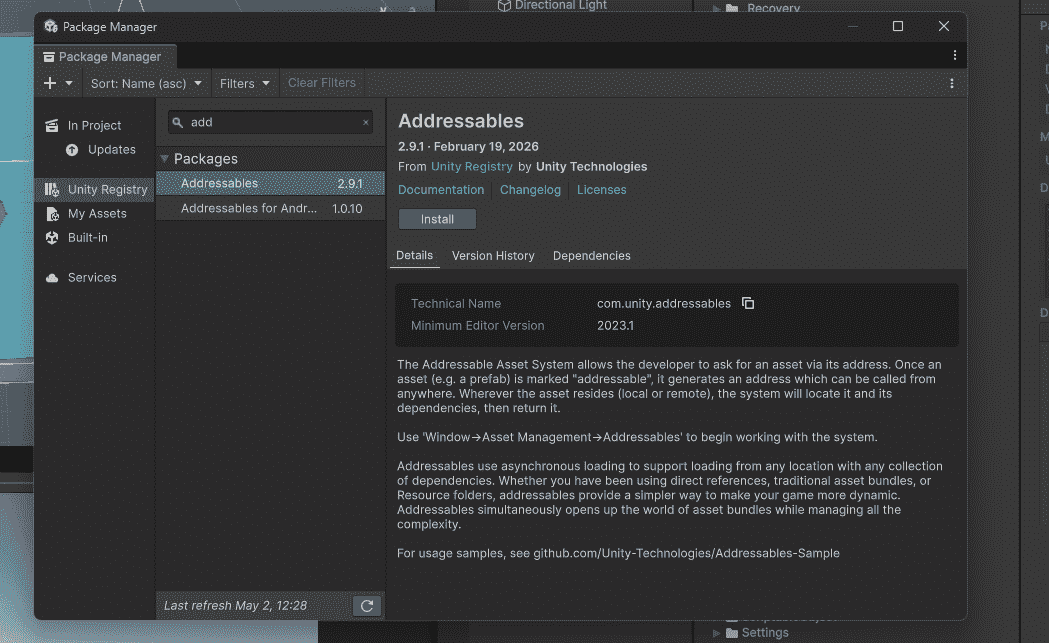Image resolution: width=1049 pixels, height=643 pixels.
Task: Open Services in the sidebar
Action: pos(92,277)
